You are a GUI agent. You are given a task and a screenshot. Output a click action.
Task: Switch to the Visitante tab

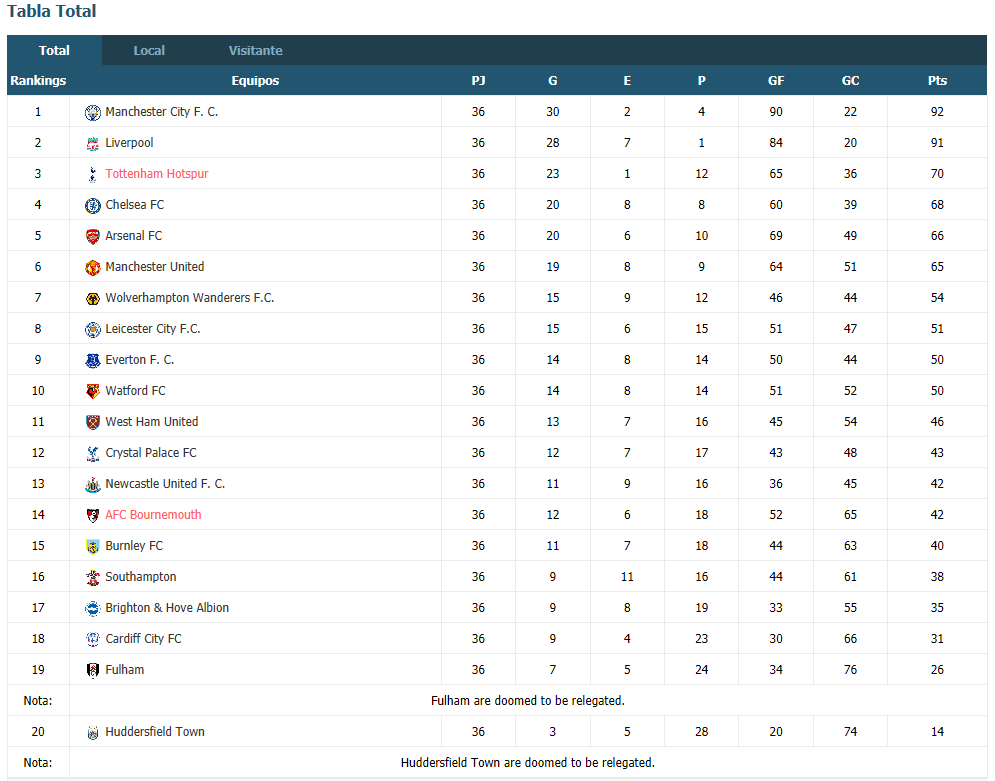click(256, 51)
